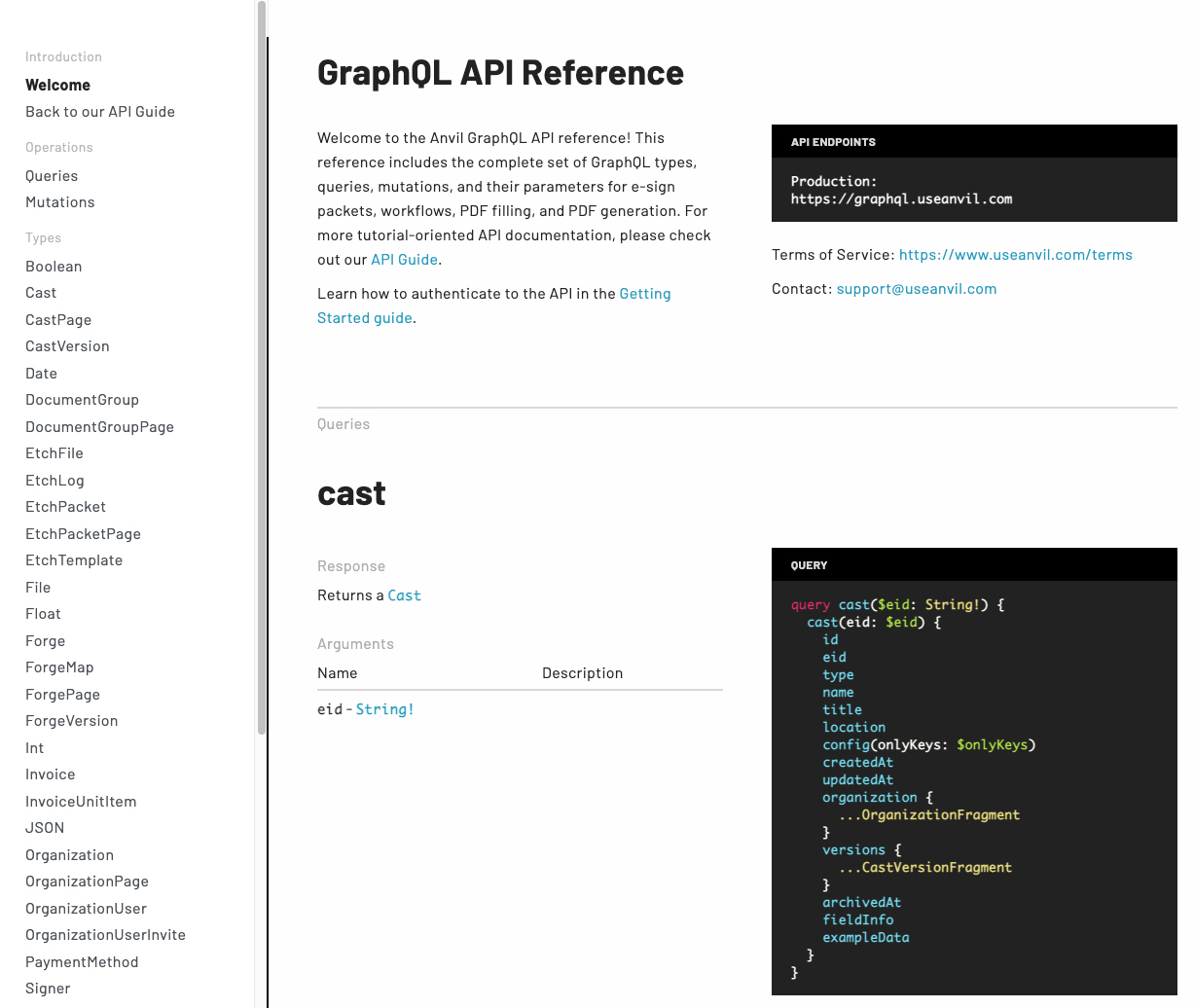Click the config(onlyKeys: $onlyKeys) code line

click(x=928, y=744)
